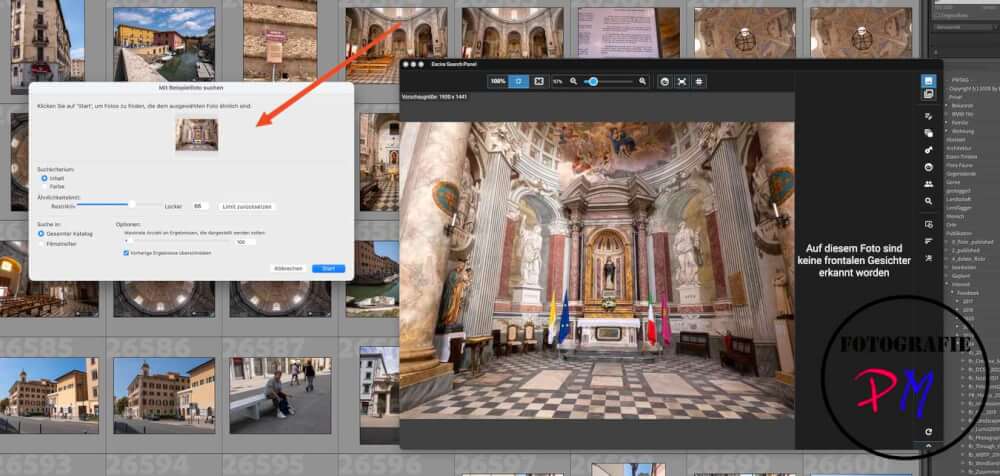Select the 'Inhalt' search criterion radio button
Image resolution: width=1000 pixels, height=476 pixels.
[x=44, y=178]
